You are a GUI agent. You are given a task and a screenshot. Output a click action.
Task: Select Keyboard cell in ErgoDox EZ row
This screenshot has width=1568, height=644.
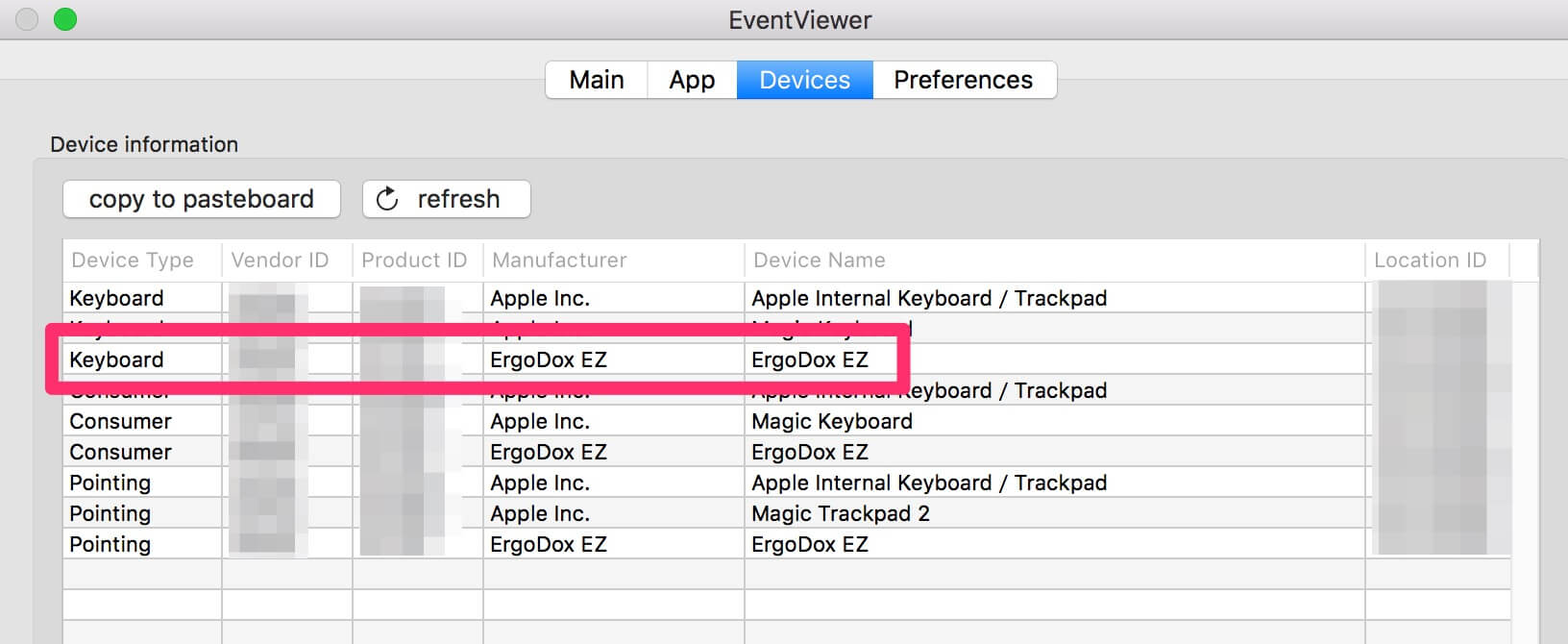116,359
